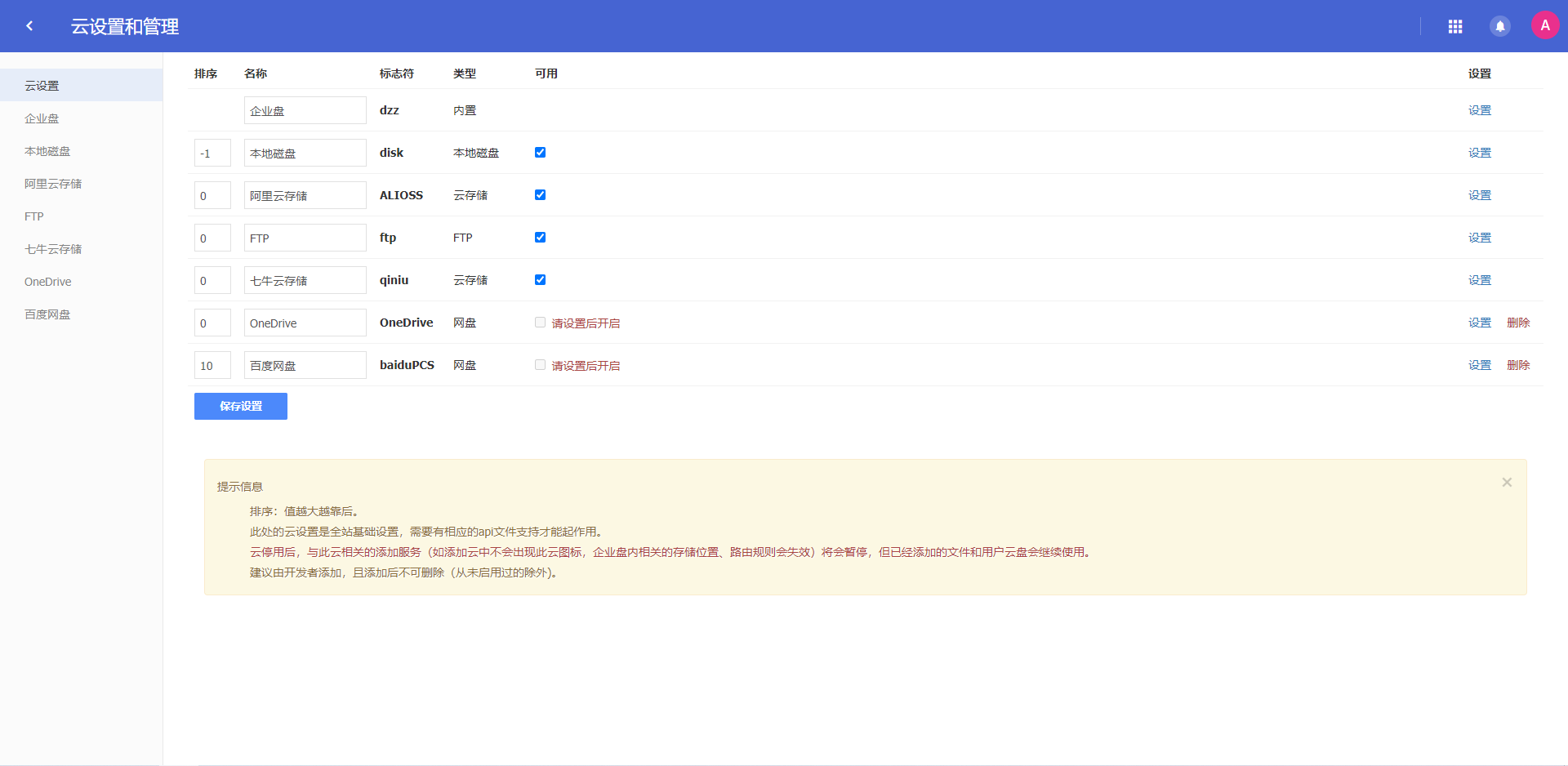Open the 设置 link for the dzz row

point(1479,109)
